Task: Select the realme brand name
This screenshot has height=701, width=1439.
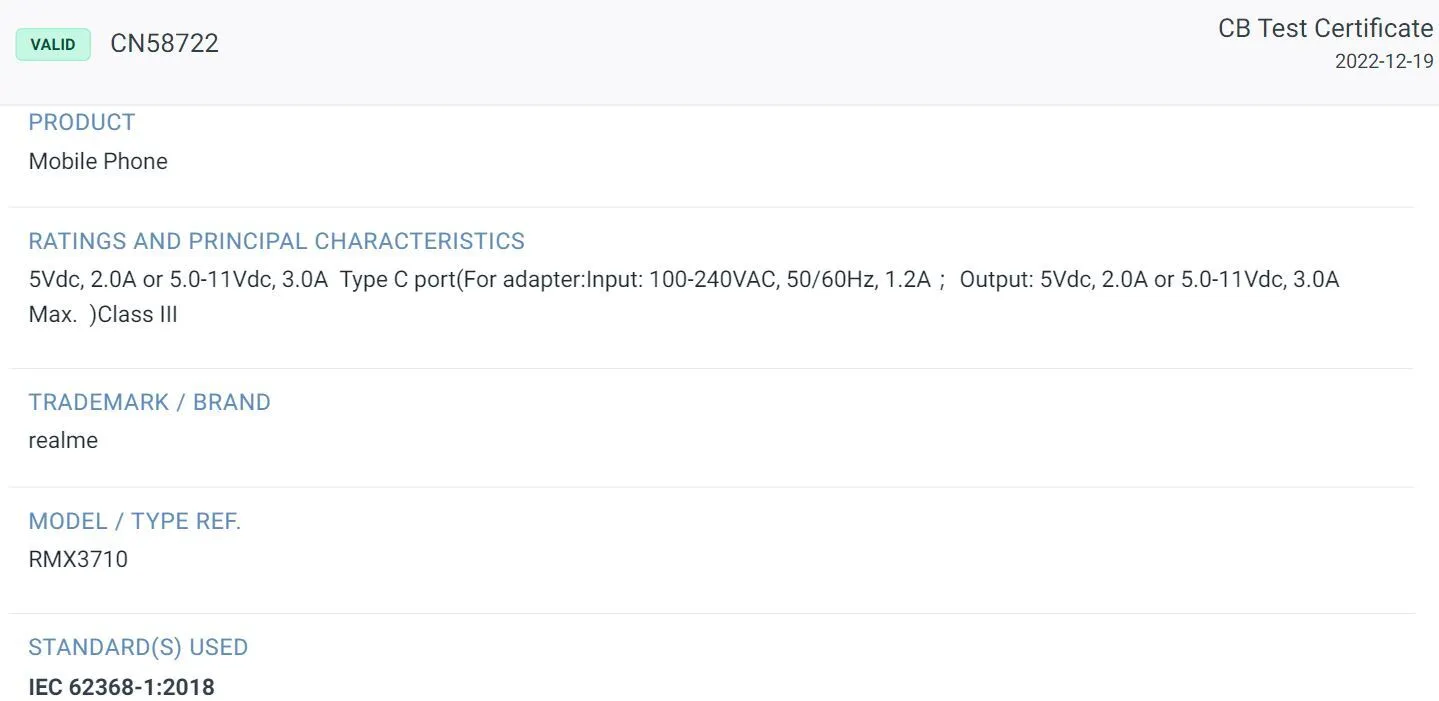Action: click(x=63, y=440)
